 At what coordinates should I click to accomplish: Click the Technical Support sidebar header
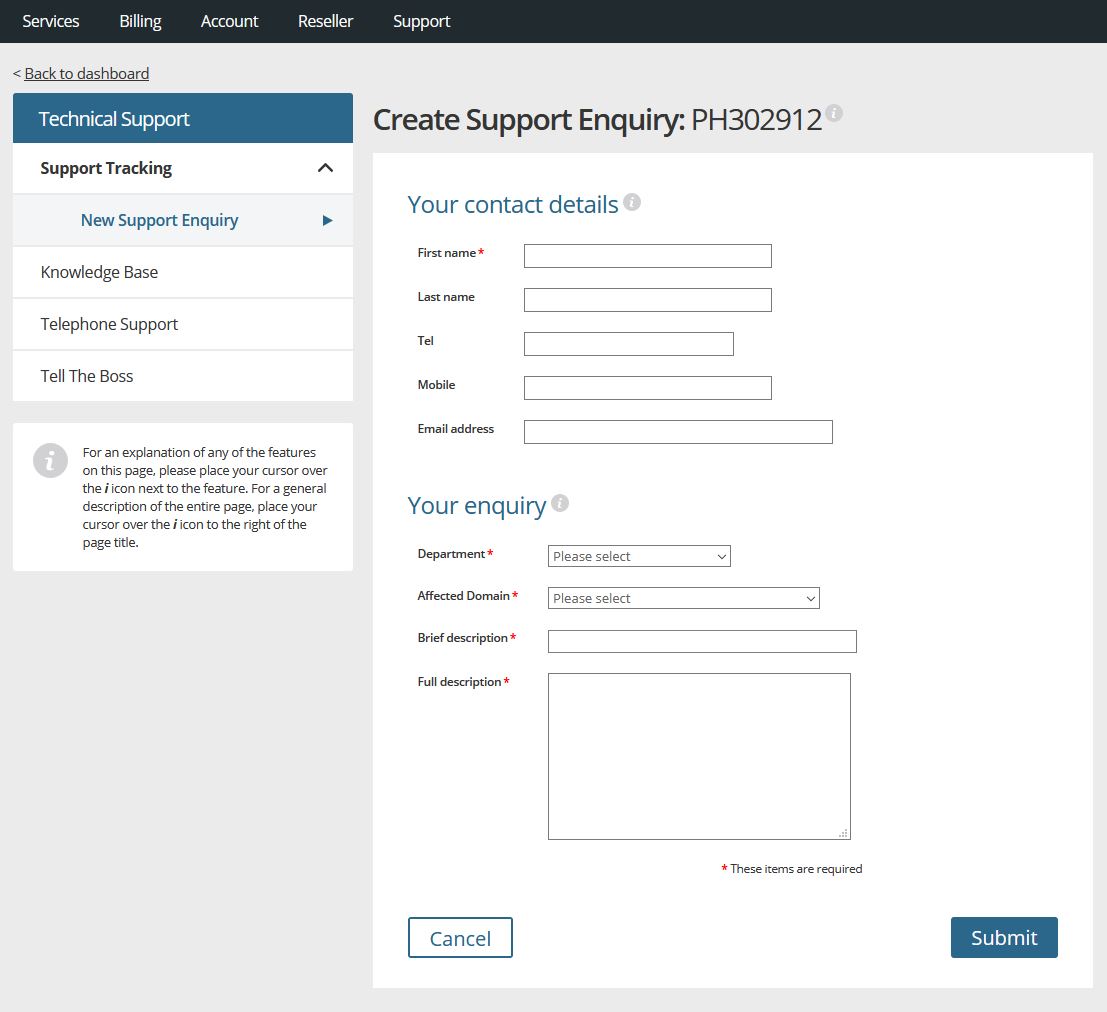(x=183, y=118)
